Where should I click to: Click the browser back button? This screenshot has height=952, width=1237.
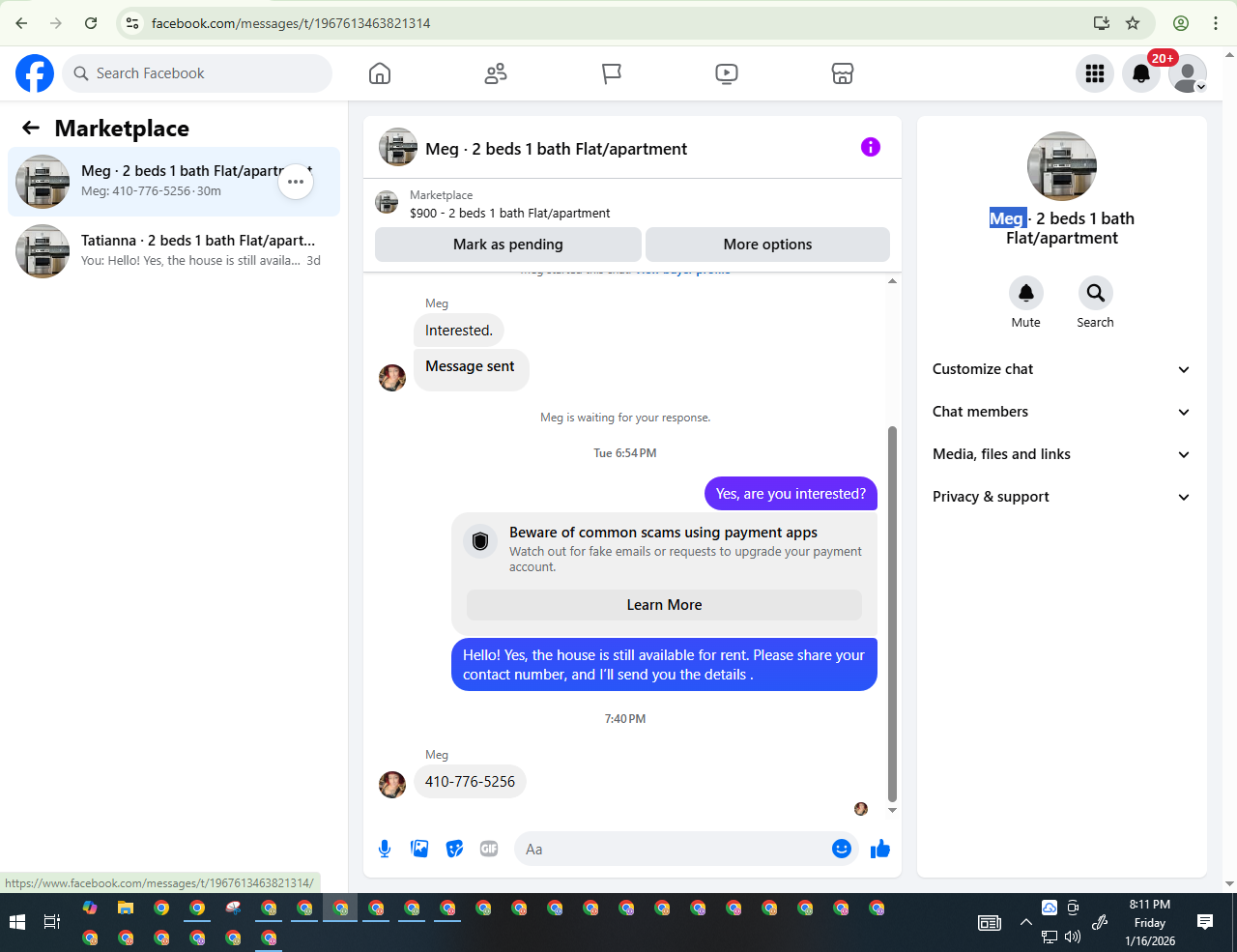[21, 23]
